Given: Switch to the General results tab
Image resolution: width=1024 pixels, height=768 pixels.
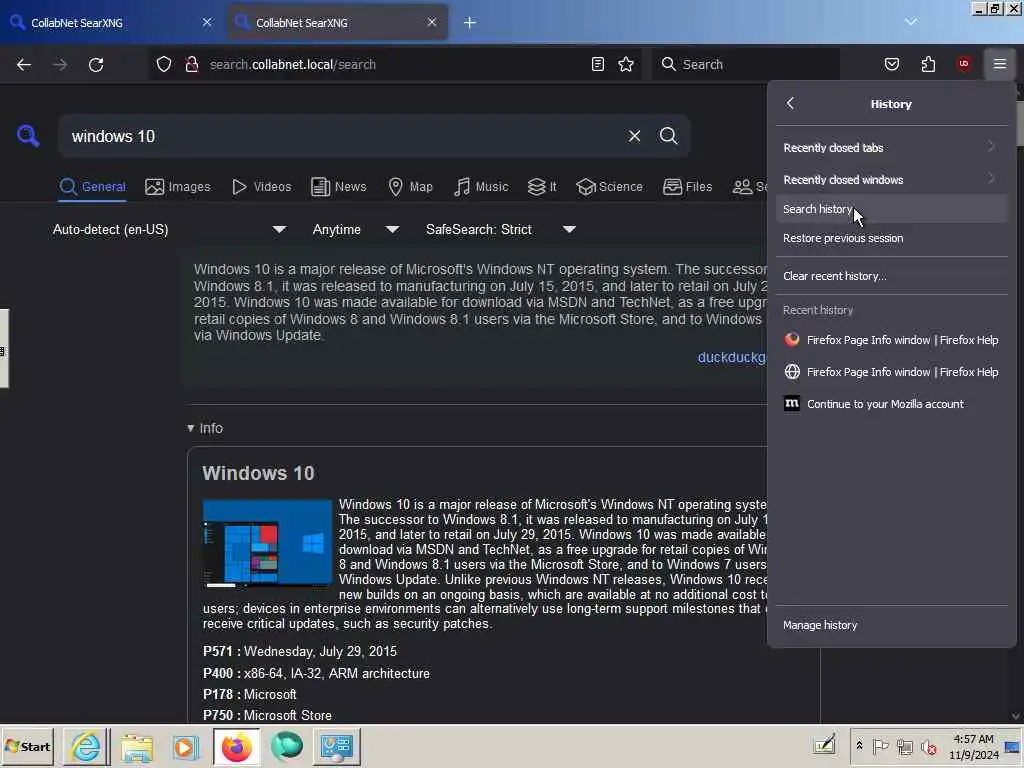Looking at the screenshot, I should click(x=92, y=187).
